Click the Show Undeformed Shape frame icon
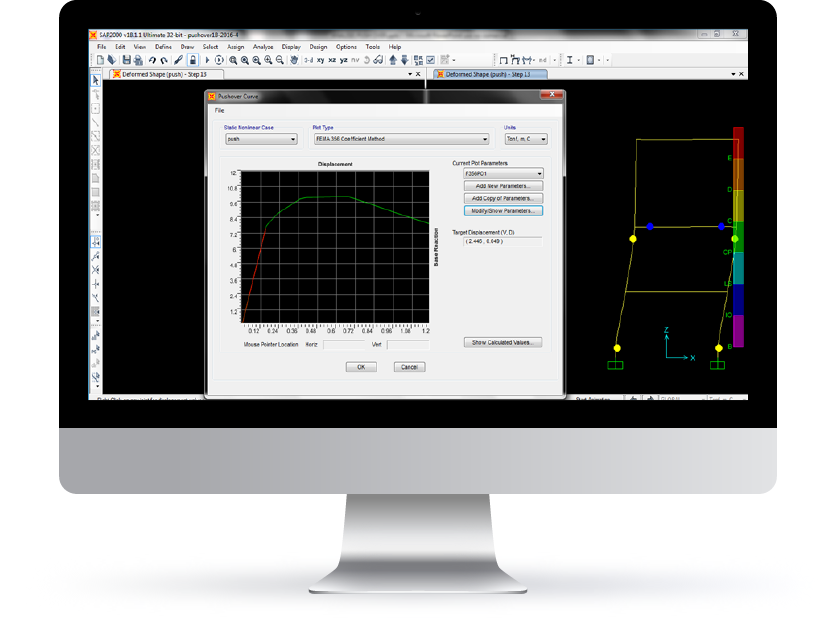This screenshot has height=640, width=836. click(x=503, y=60)
